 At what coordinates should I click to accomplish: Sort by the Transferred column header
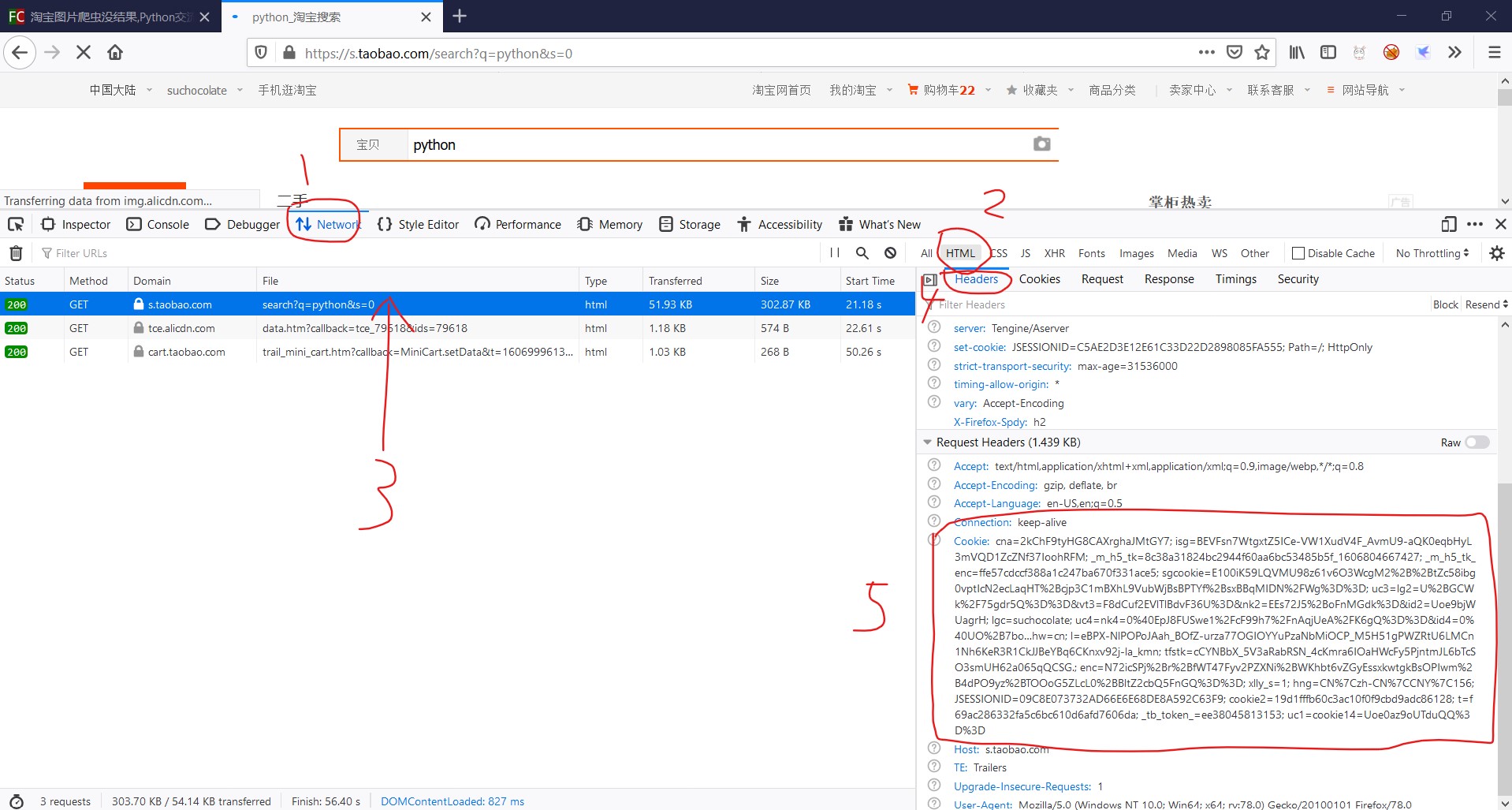698,281
